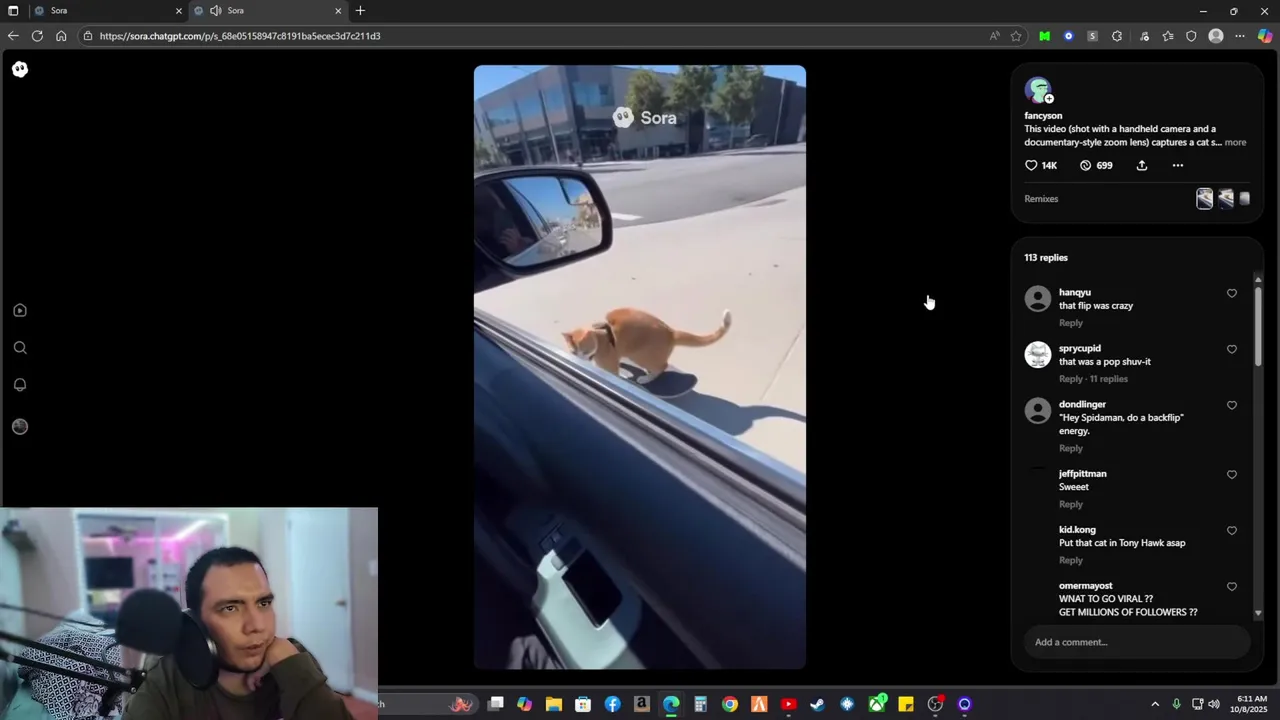The image size is (1280, 720).
Task: Open the blue circle browser extension
Action: [x=1068, y=36]
